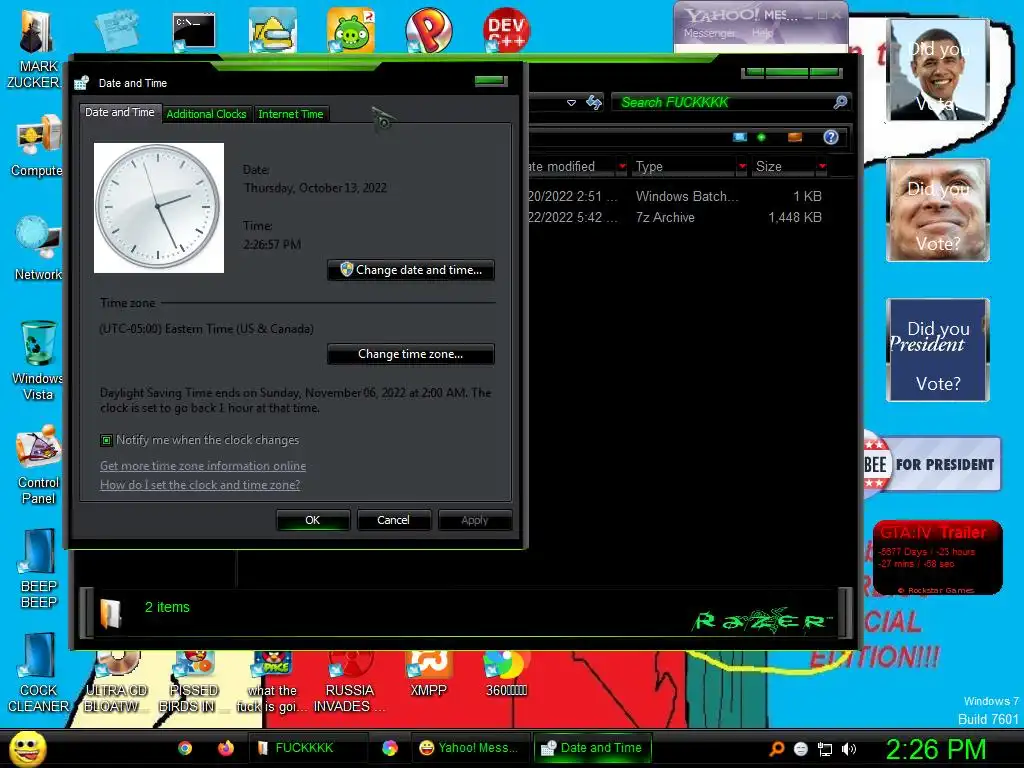This screenshot has width=1024, height=768.
Task: Open the ULTRA CD BLOATW... desktop shortcut
Action: 116,682
